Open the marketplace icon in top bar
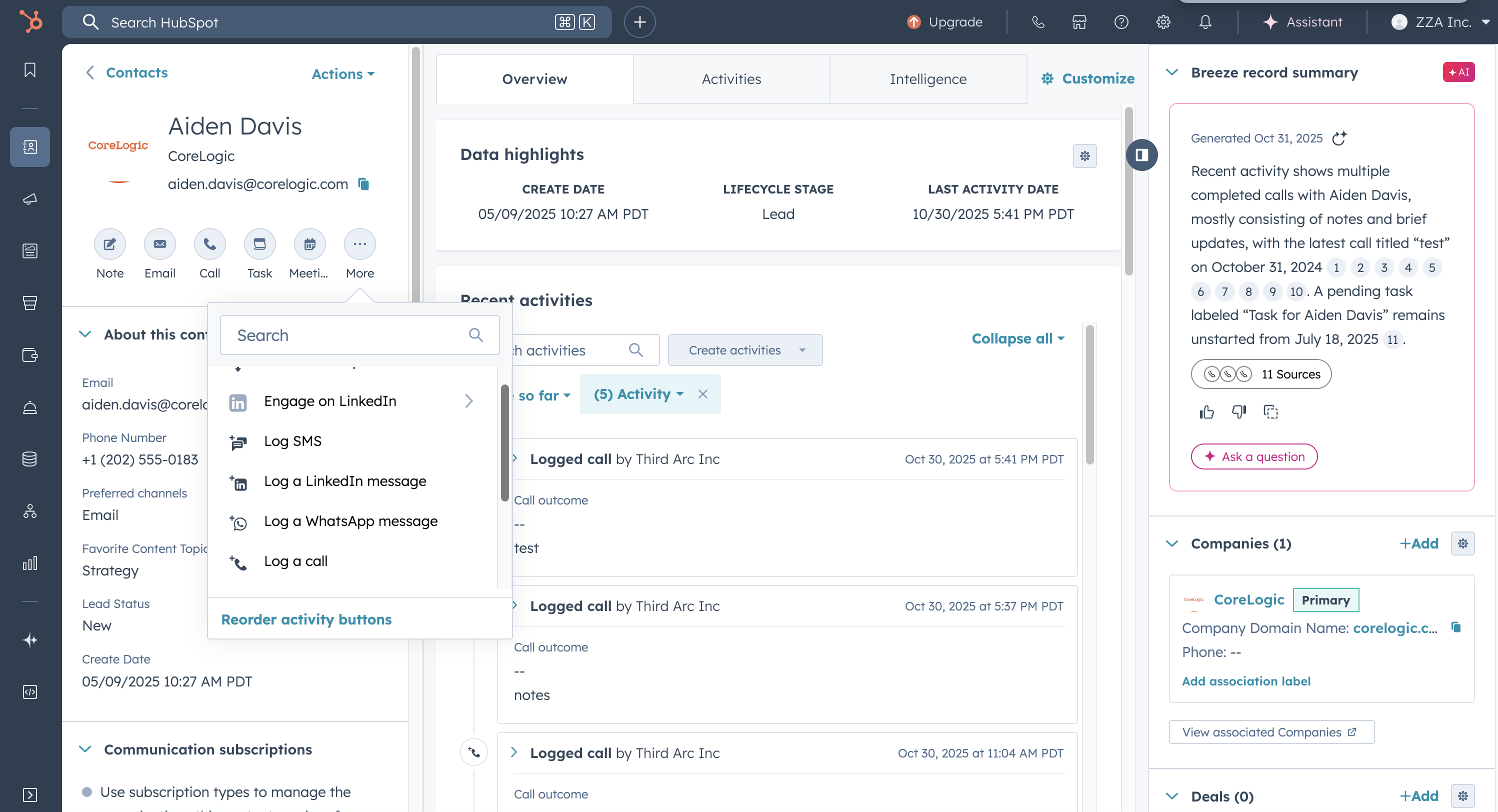This screenshot has width=1498, height=812. click(x=1079, y=22)
